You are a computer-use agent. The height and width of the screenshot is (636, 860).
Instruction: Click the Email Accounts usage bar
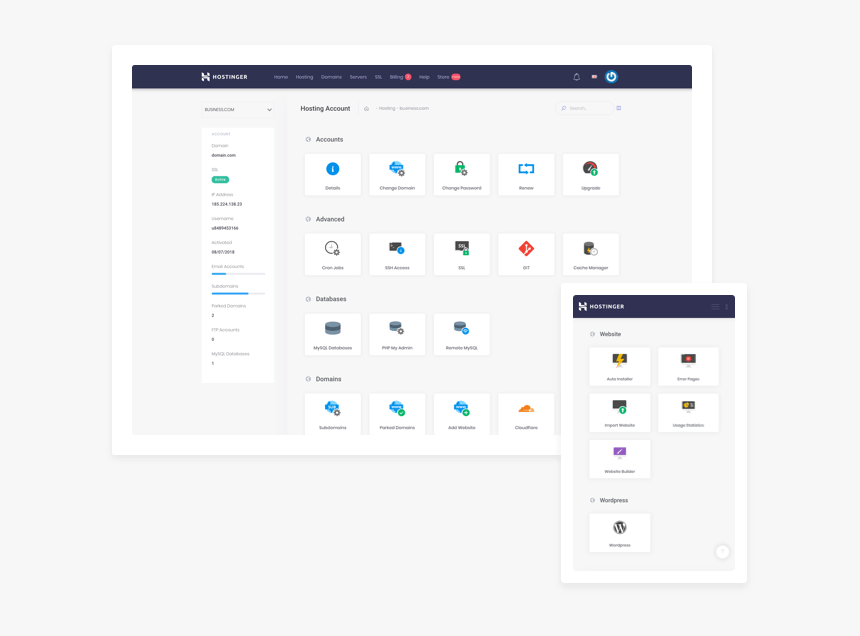(x=238, y=274)
